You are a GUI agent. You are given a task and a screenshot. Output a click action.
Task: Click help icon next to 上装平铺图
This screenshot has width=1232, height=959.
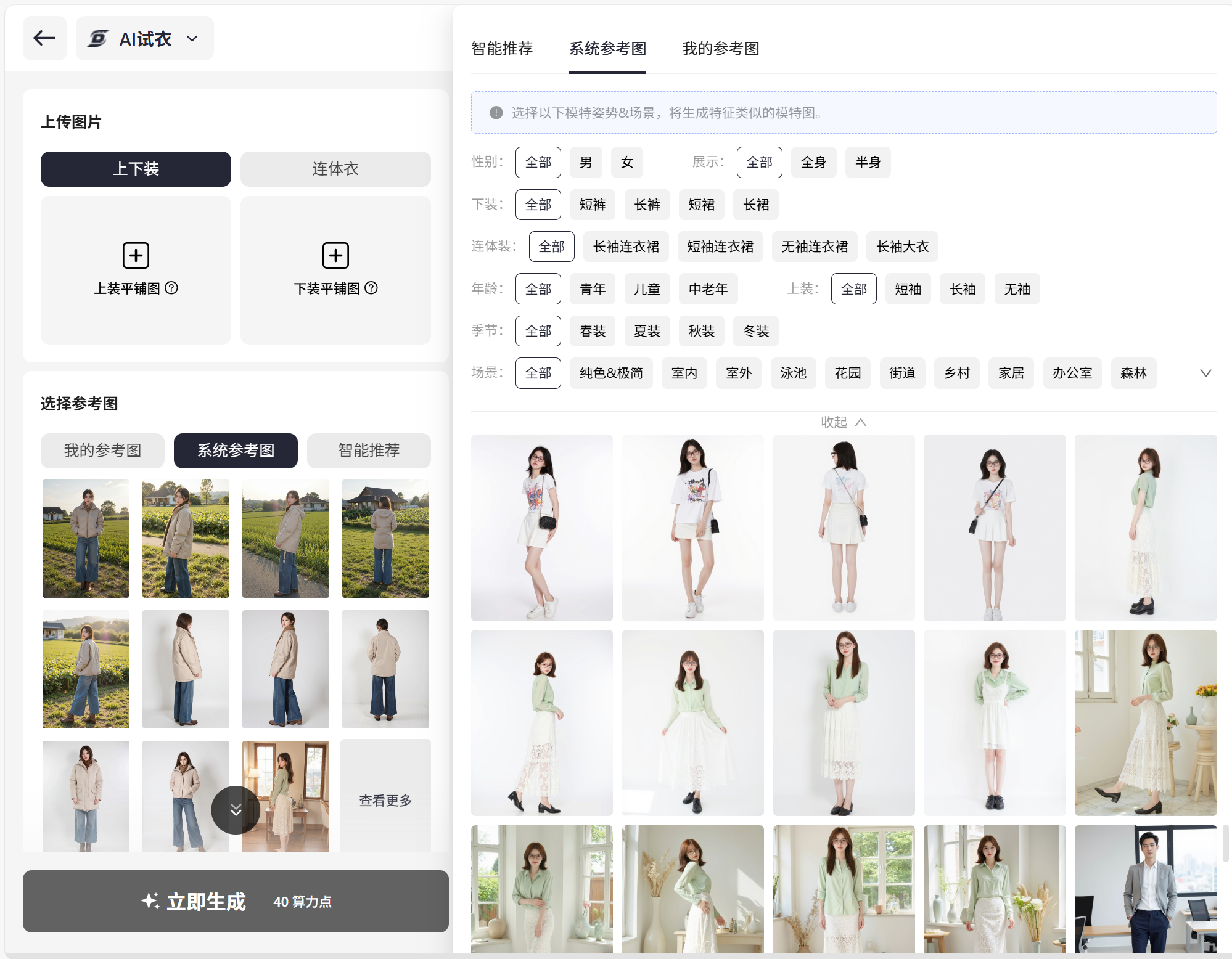pos(172,288)
